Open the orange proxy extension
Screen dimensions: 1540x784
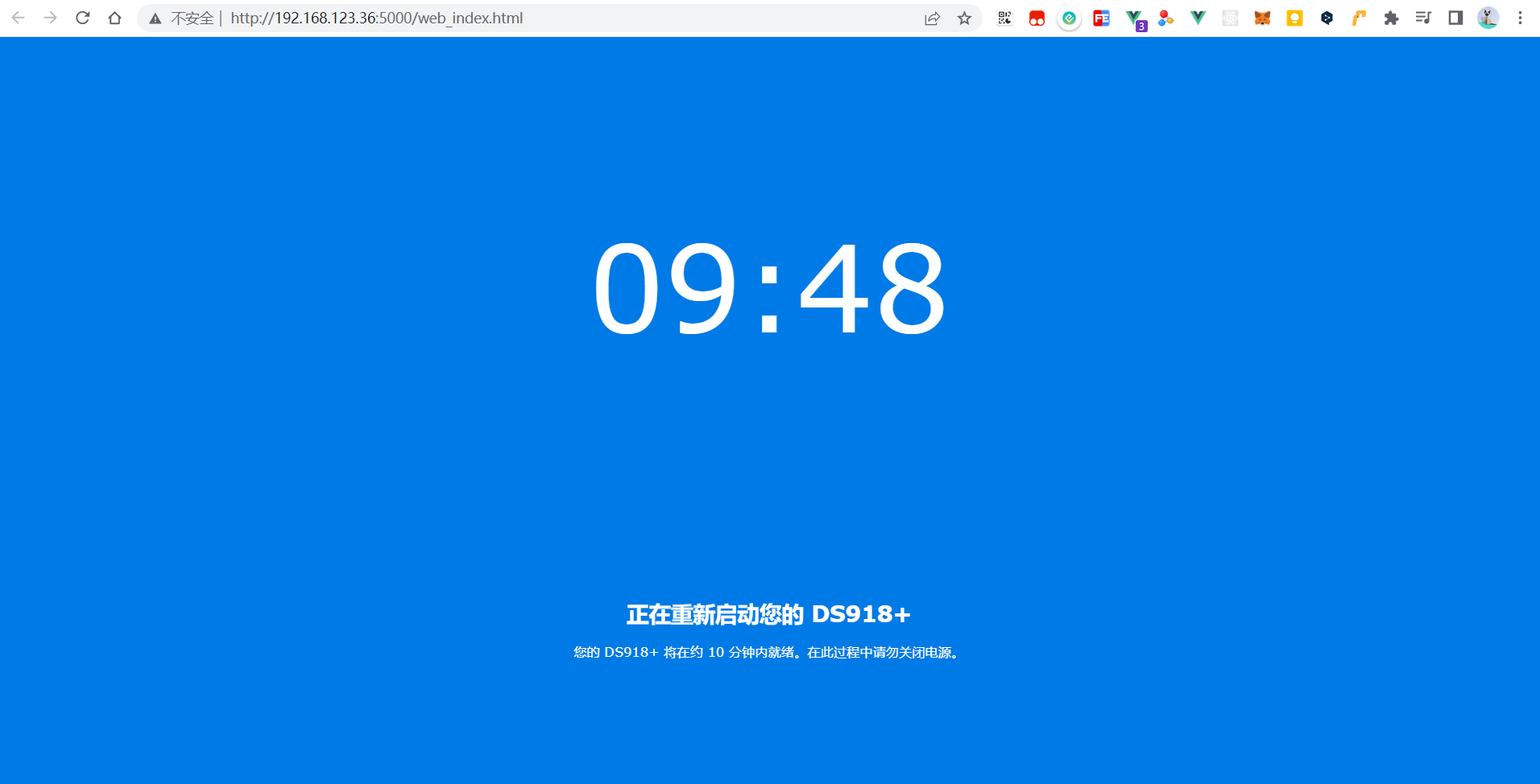(1359, 18)
